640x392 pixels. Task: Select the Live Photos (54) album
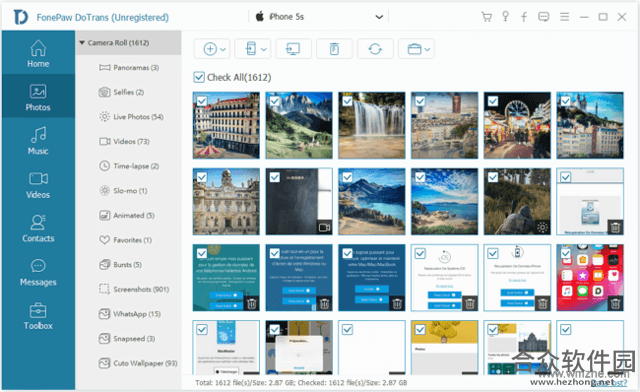(x=131, y=117)
